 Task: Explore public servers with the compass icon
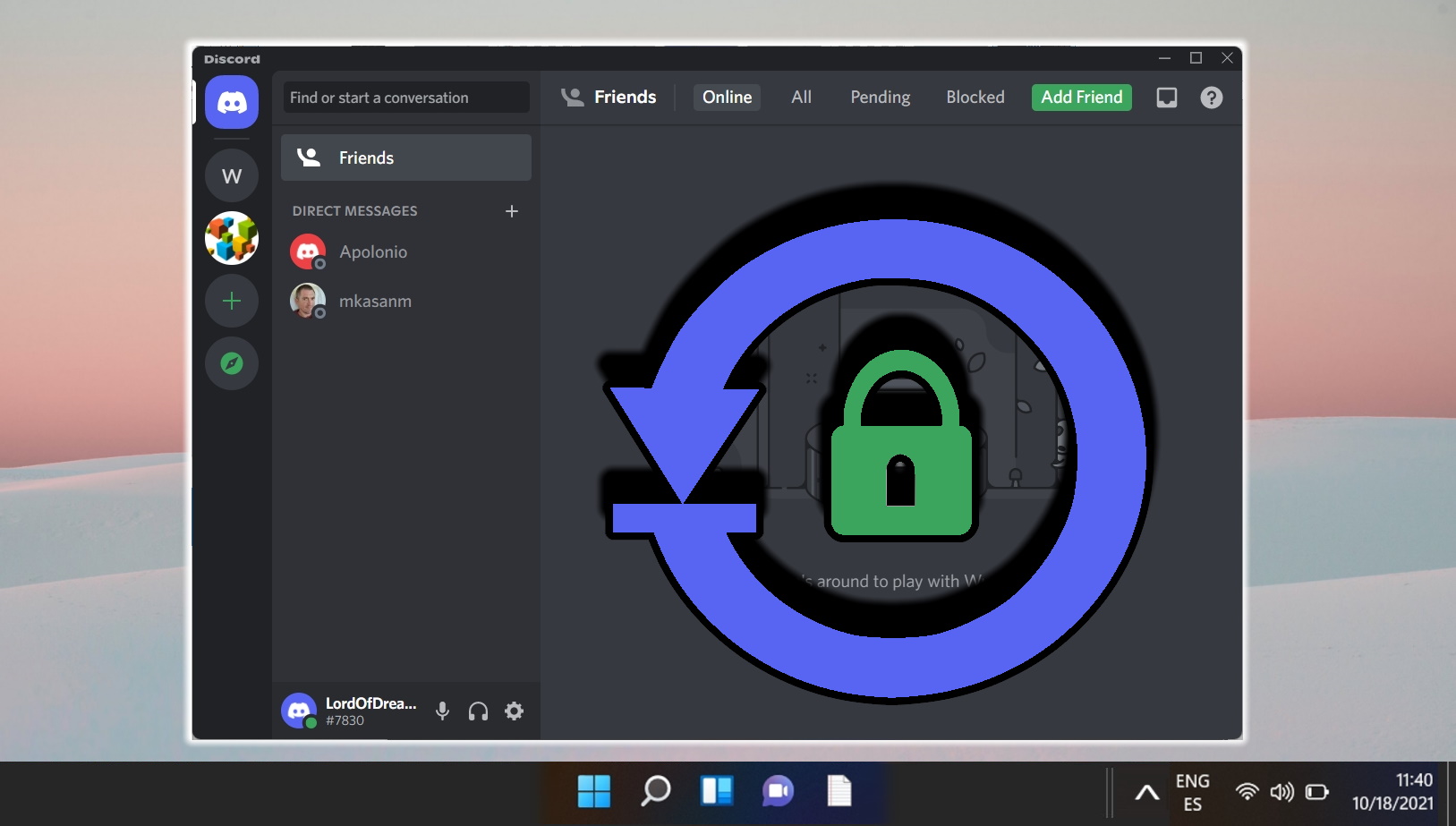coord(231,363)
